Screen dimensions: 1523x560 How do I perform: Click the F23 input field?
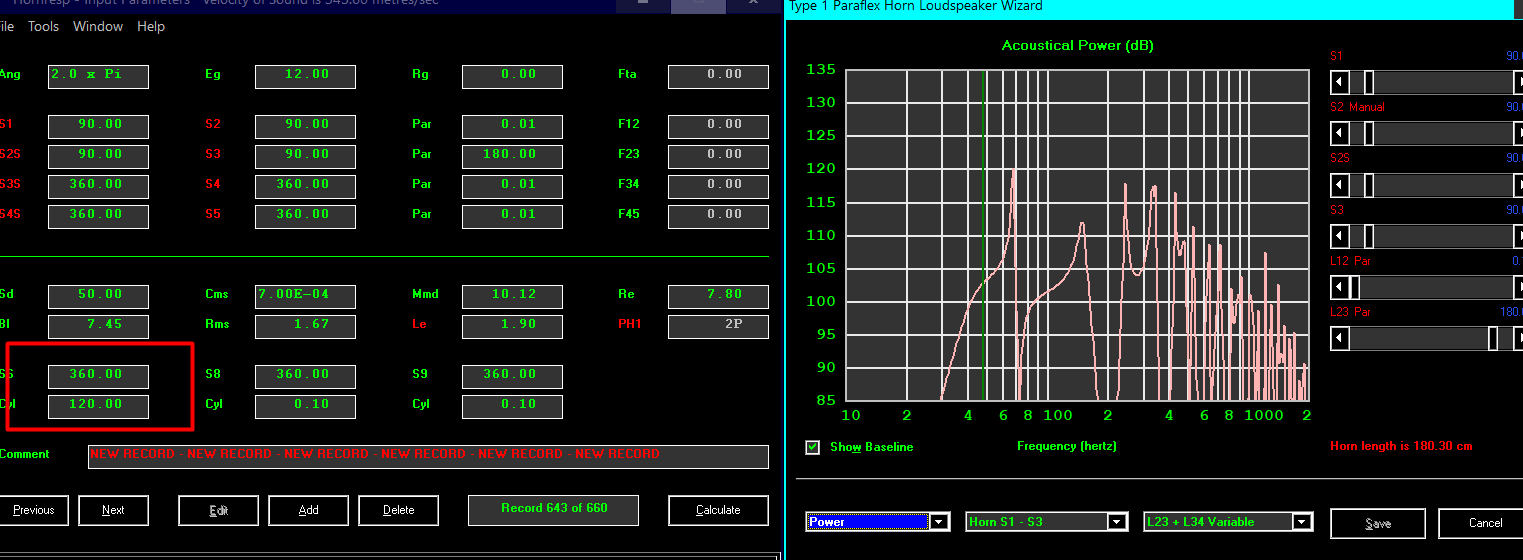coord(718,156)
